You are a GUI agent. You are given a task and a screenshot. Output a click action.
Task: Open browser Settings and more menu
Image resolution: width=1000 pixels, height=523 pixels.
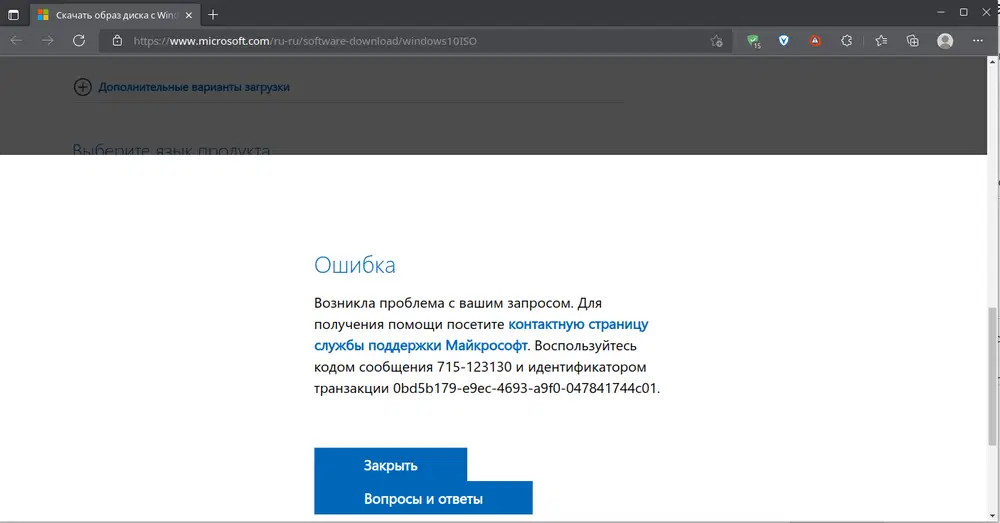978,41
